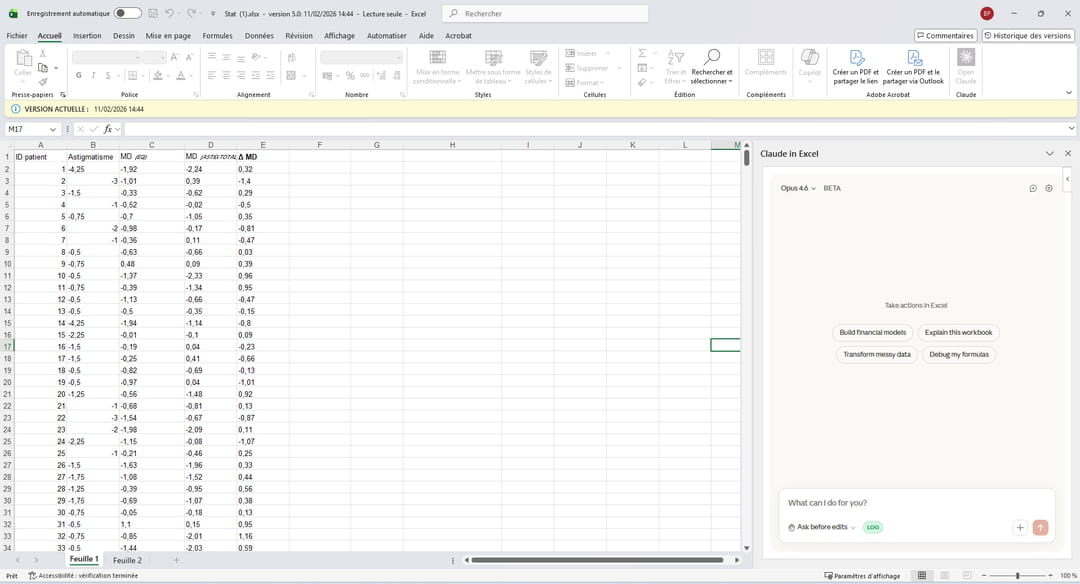Click the send arrow in Claude panel

pos(1040,527)
